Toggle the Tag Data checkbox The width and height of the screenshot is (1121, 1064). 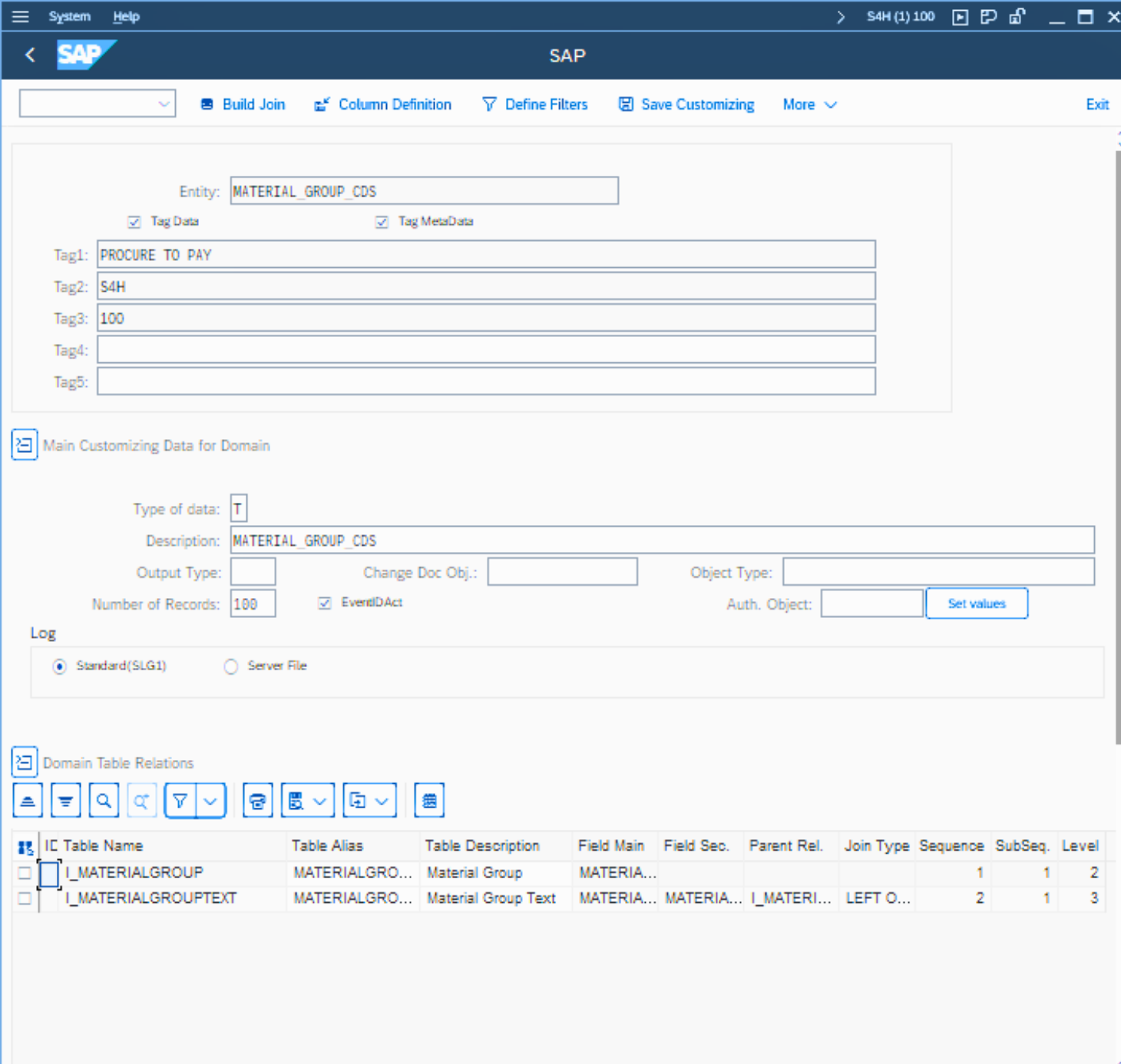point(134,222)
